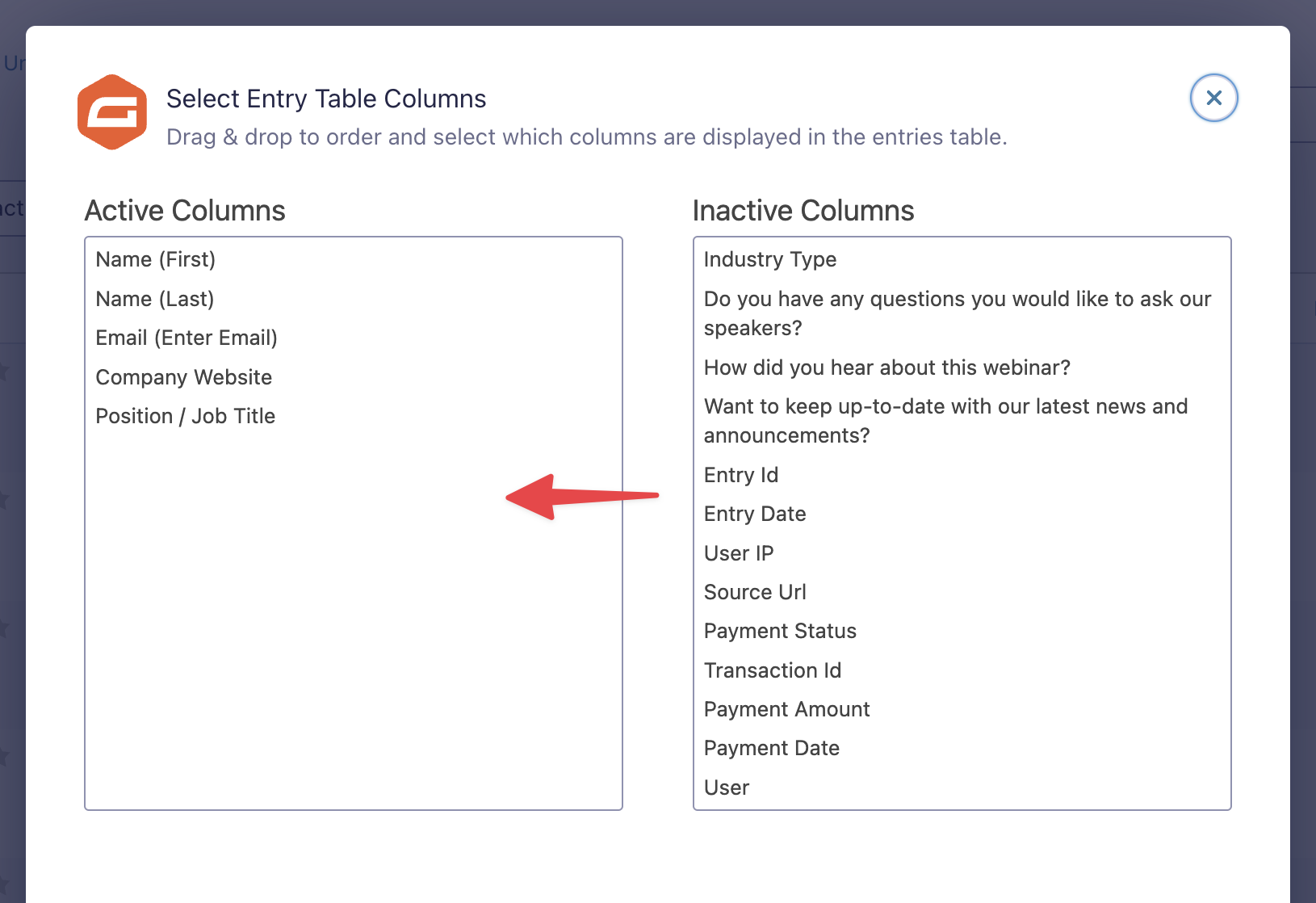Click the questions for speakers column item

[x=957, y=313]
